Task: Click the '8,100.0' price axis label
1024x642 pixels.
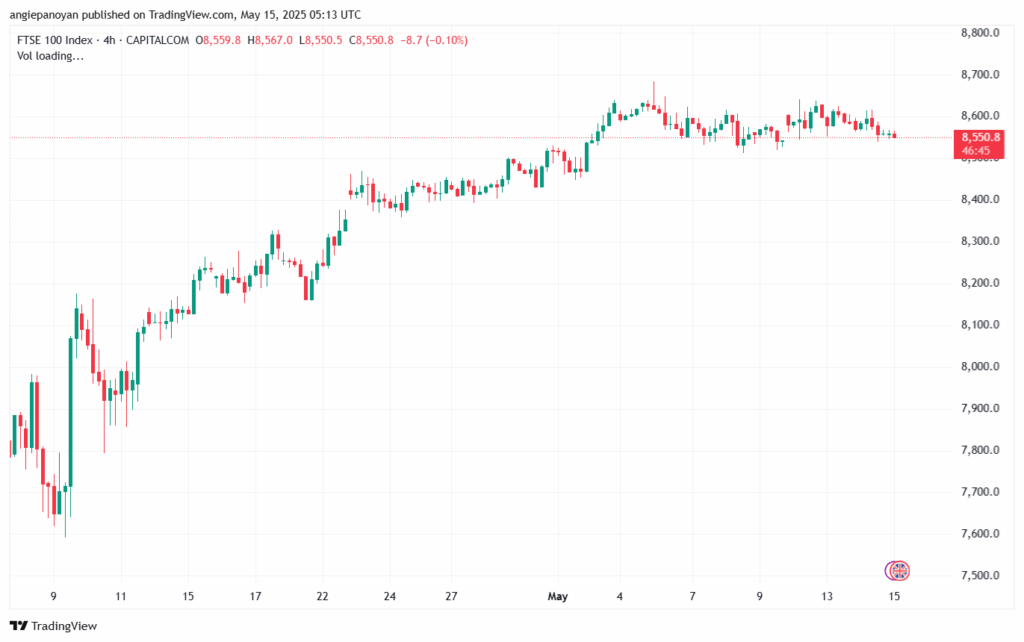Action: click(x=980, y=325)
